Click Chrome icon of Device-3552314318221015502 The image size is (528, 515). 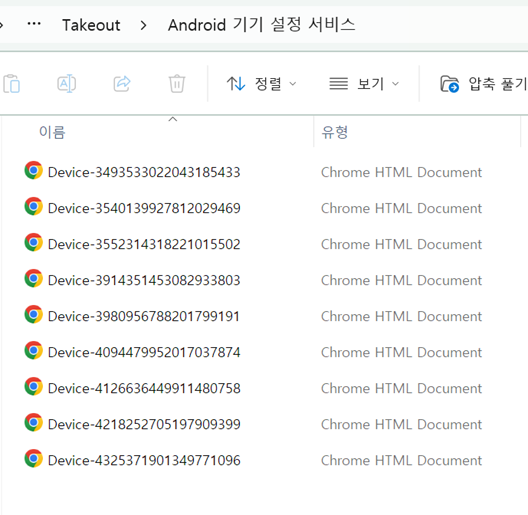[x=34, y=243]
